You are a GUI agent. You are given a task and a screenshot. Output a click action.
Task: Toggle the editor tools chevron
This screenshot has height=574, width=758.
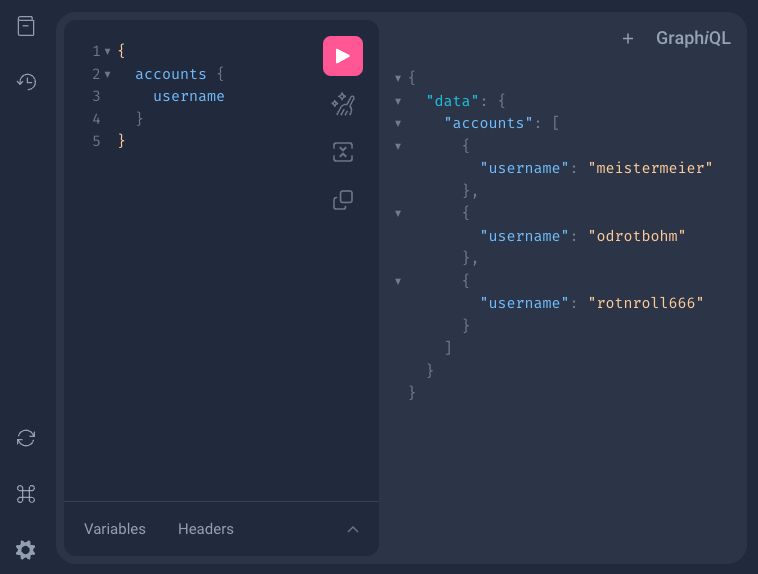click(353, 529)
